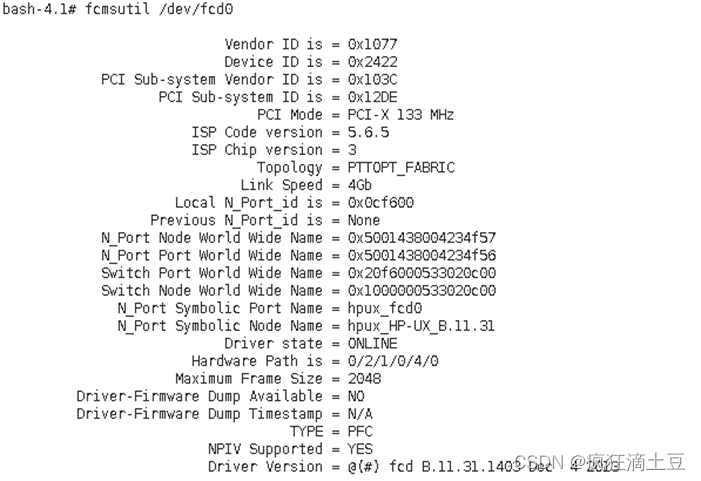Click the fcmsutil /dev/fcd0 command line
Screen dimensions: 701x481
118,9
